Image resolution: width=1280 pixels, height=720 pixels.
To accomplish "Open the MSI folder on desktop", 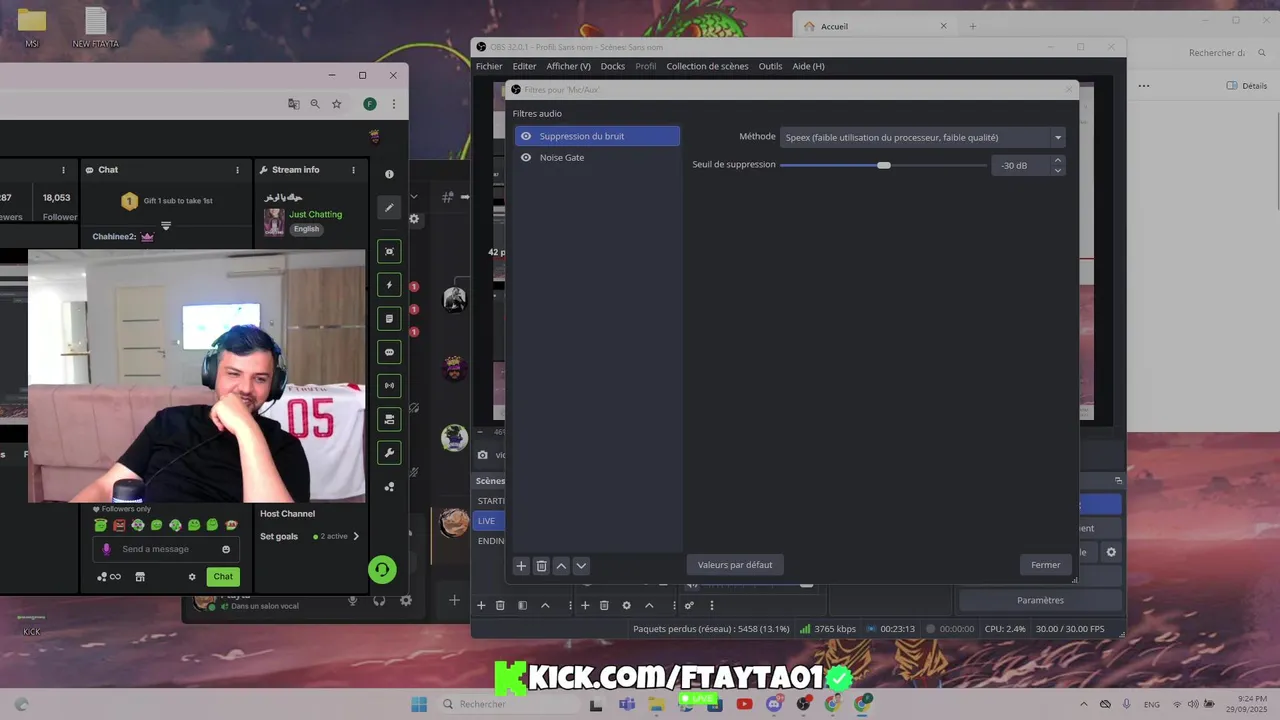I will pyautogui.click(x=32, y=27).
